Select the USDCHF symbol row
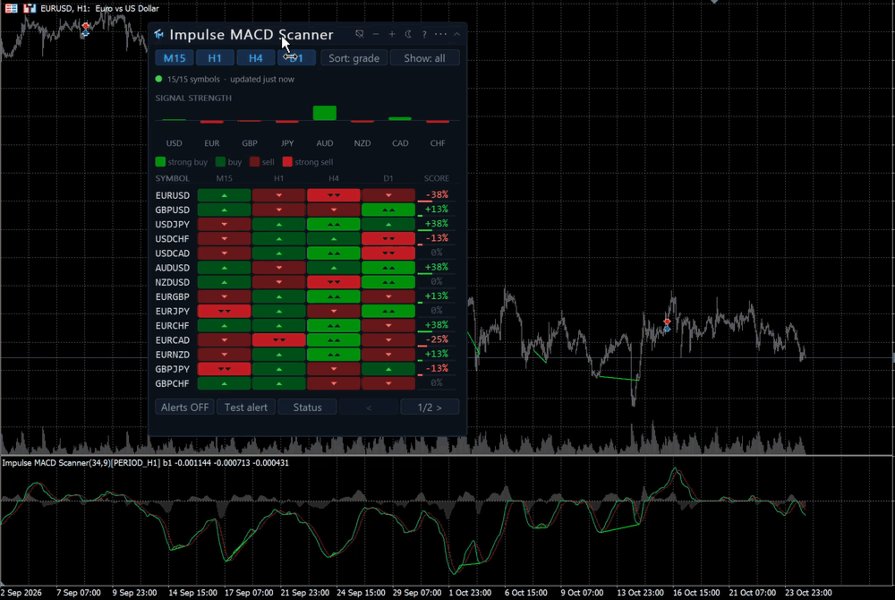The height and width of the screenshot is (600, 895). 305,239
